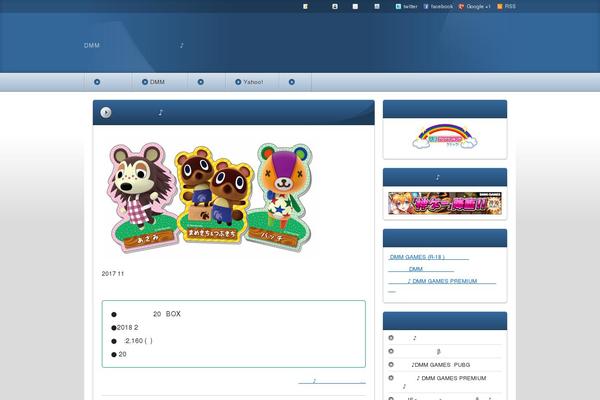Open the twitter share icon
This screenshot has width=600, height=400.
pyautogui.click(x=398, y=7)
